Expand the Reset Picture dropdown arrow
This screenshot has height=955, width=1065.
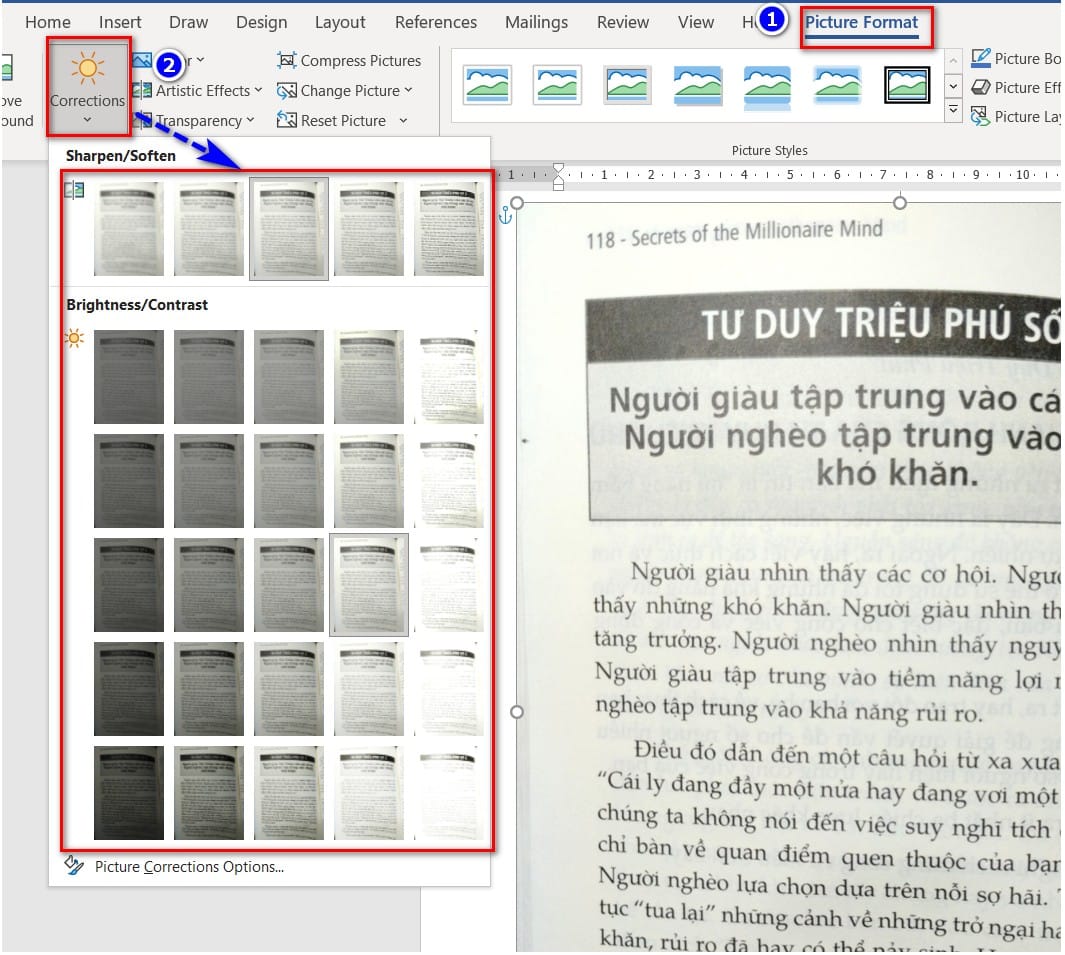tap(403, 121)
